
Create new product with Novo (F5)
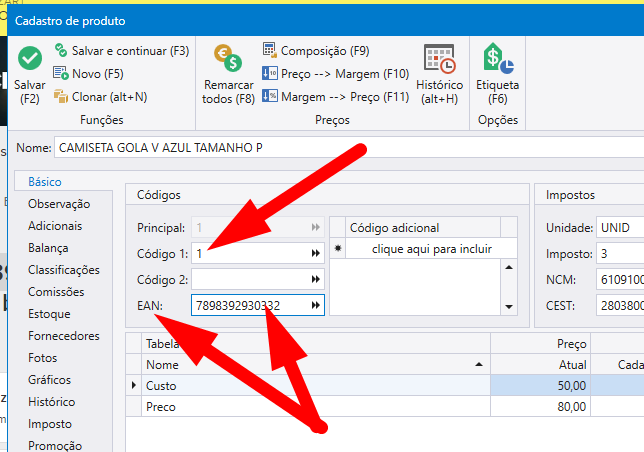point(61,73)
